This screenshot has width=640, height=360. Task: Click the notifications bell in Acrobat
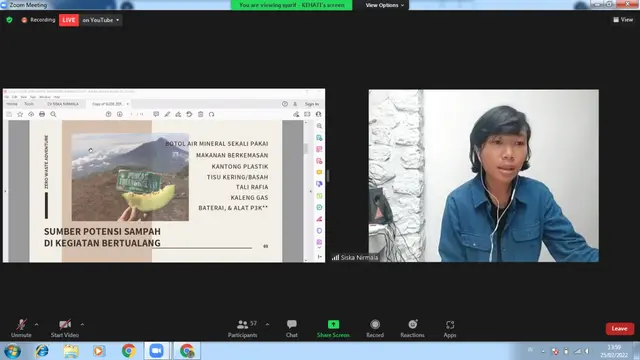click(295, 104)
